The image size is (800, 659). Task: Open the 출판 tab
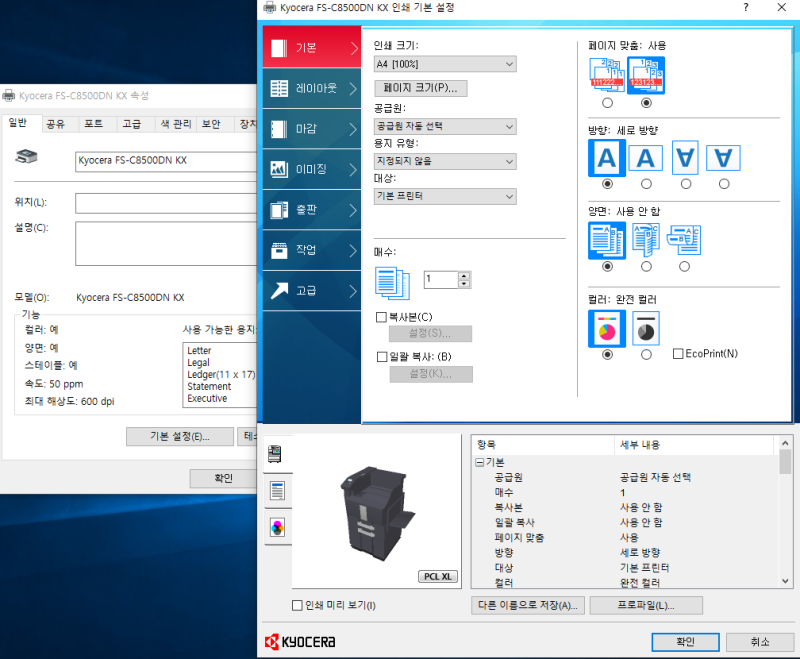(x=312, y=210)
